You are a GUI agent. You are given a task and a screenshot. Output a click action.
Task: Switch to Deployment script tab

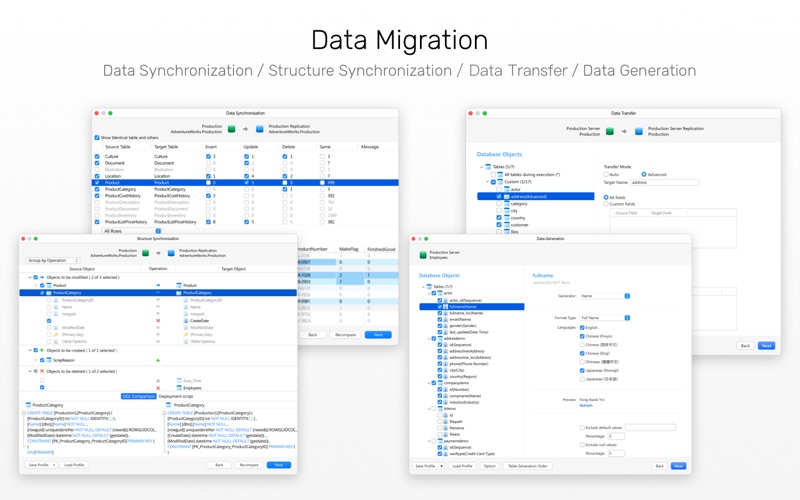(176, 396)
